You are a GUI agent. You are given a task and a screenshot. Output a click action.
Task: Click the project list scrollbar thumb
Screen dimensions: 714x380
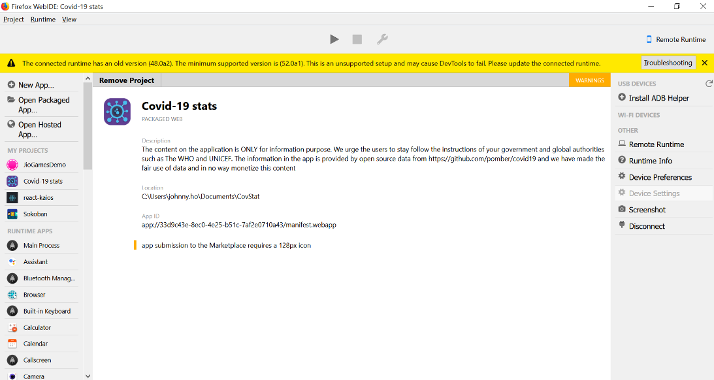coord(87,127)
